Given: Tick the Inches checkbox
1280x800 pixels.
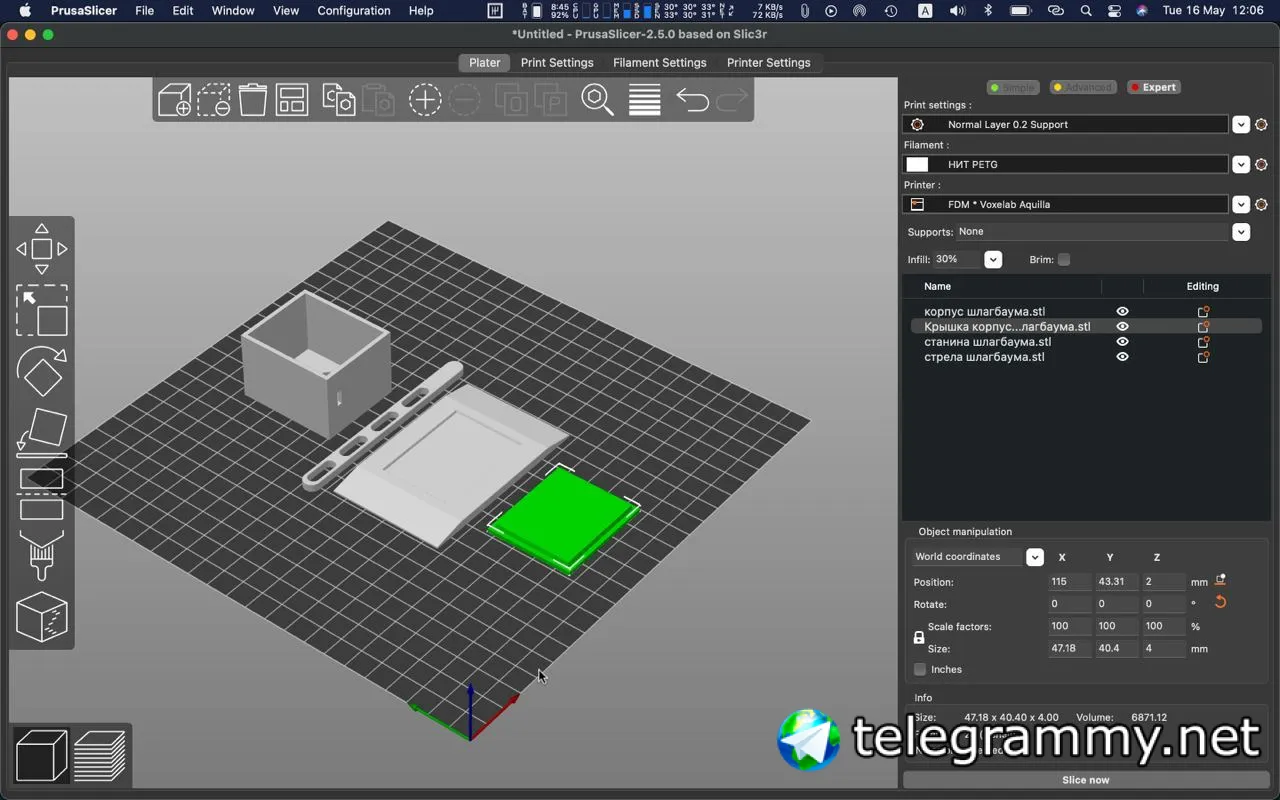Looking at the screenshot, I should tap(920, 670).
